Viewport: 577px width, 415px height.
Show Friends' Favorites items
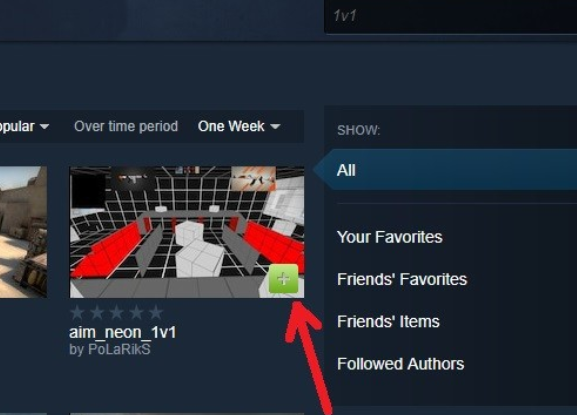402,279
